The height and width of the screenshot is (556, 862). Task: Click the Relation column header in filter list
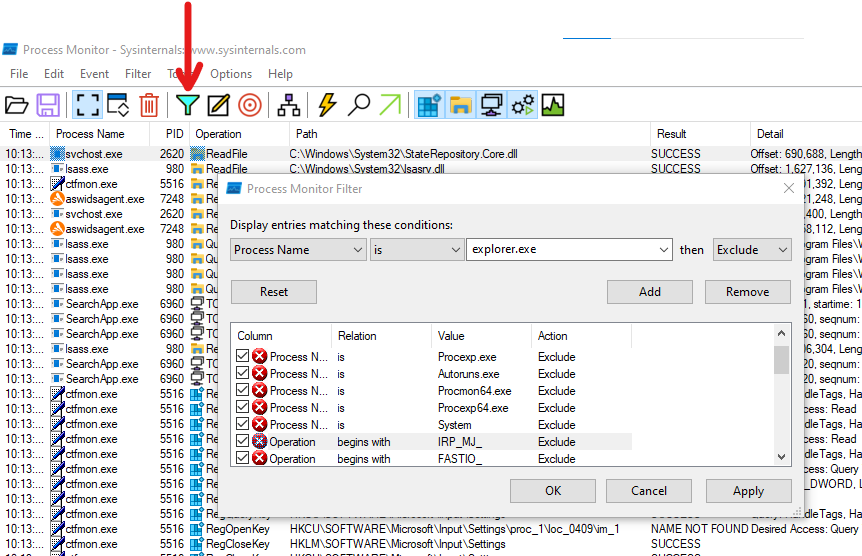381,336
